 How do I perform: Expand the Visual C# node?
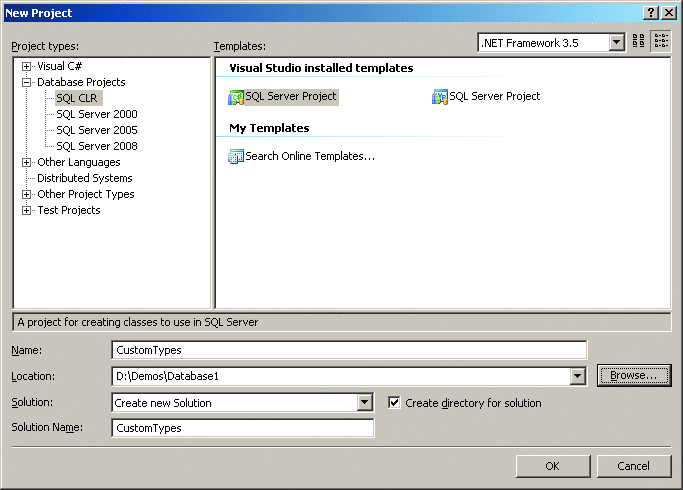27,67
